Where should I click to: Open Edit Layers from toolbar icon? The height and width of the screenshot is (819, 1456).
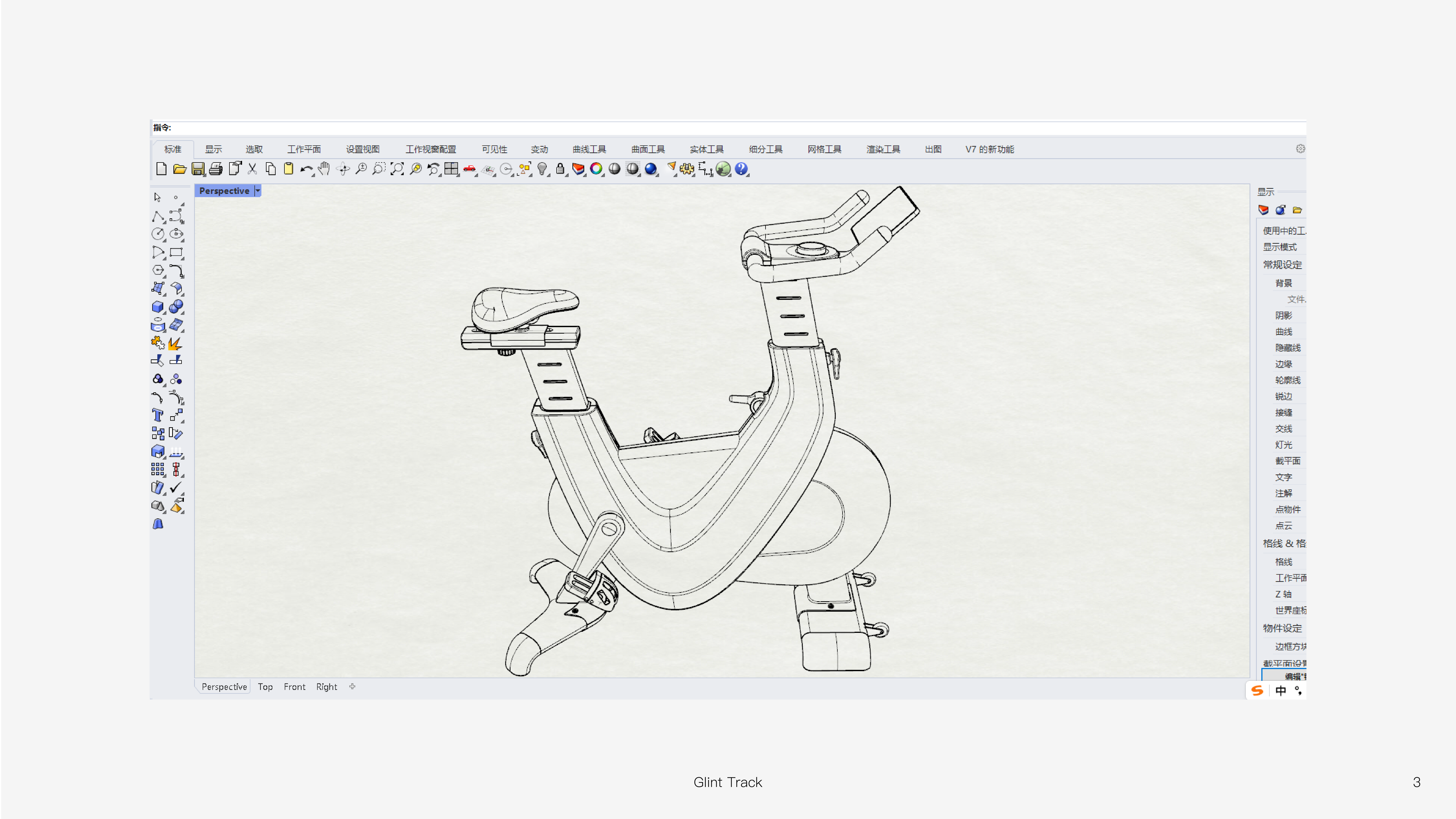[x=578, y=169]
